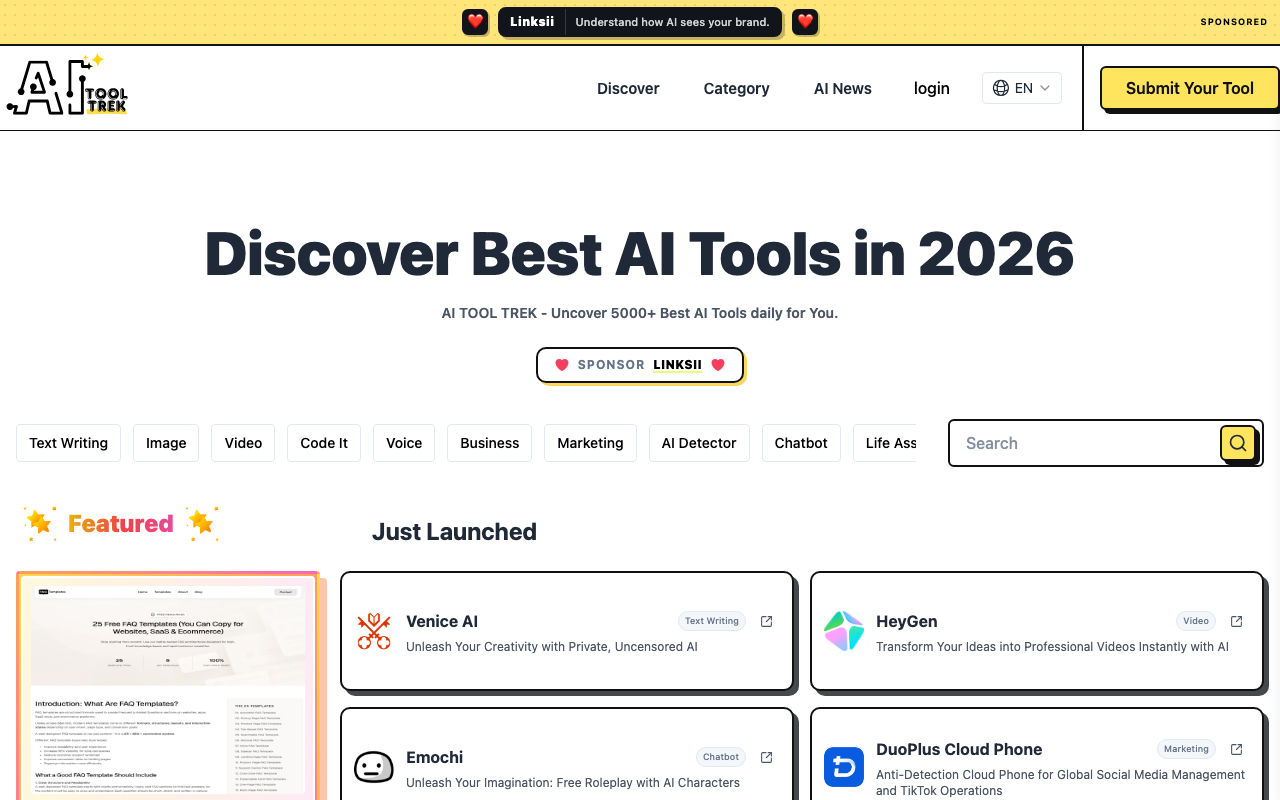Viewport: 1280px width, 800px height.
Task: Open the HeyGen tool title
Action: pos(907,621)
